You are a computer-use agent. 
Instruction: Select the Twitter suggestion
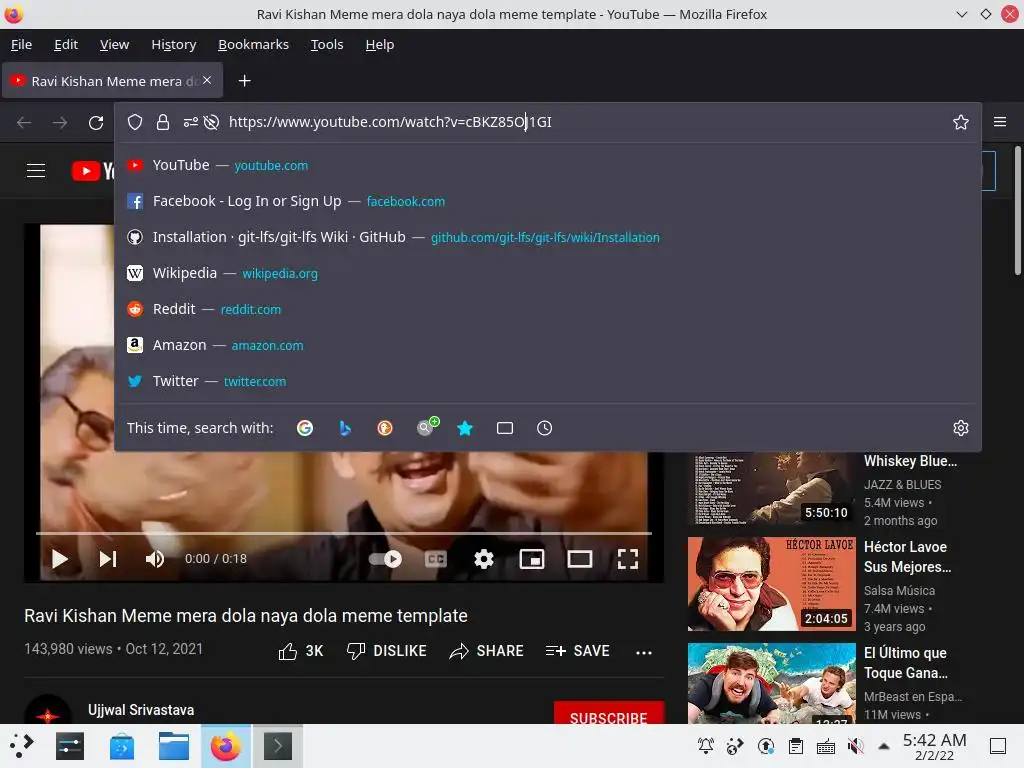click(x=547, y=381)
